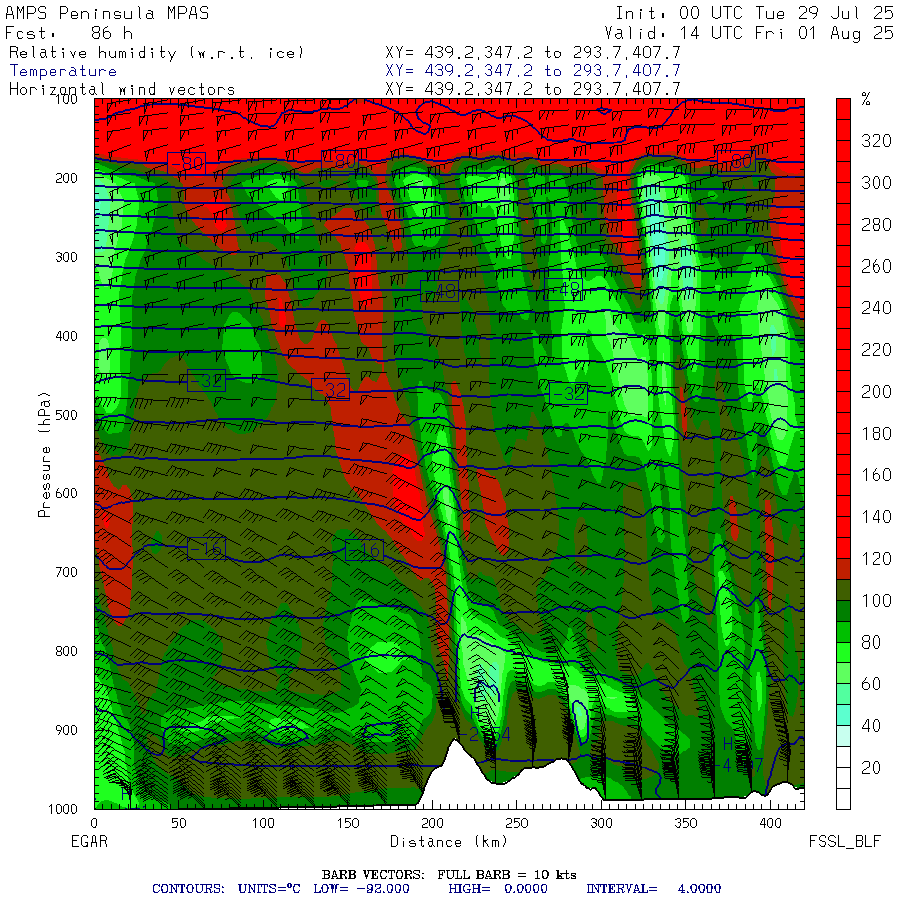This screenshot has width=900, height=900.
Task: Pick the colorbar segment between 40 and 60
Action: click(843, 705)
